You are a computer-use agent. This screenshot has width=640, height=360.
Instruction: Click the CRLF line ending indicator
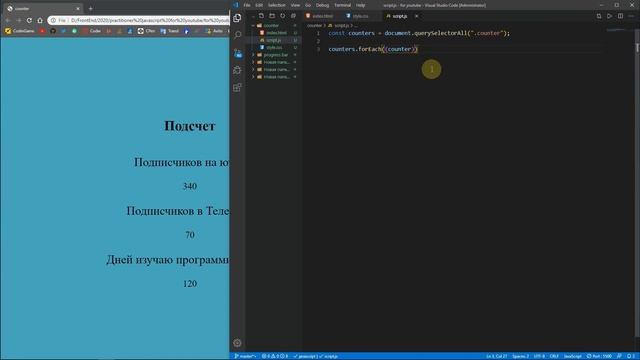click(554, 356)
